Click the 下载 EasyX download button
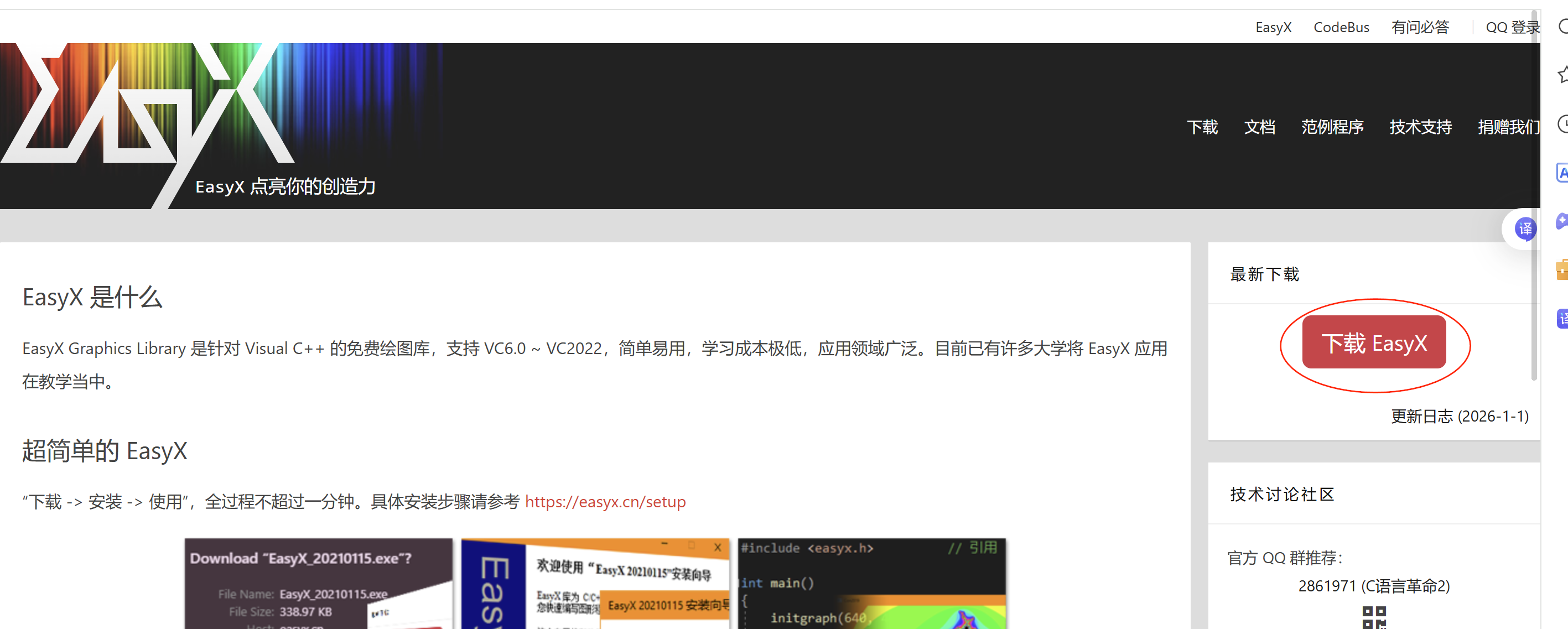The image size is (1568, 629). [x=1374, y=342]
